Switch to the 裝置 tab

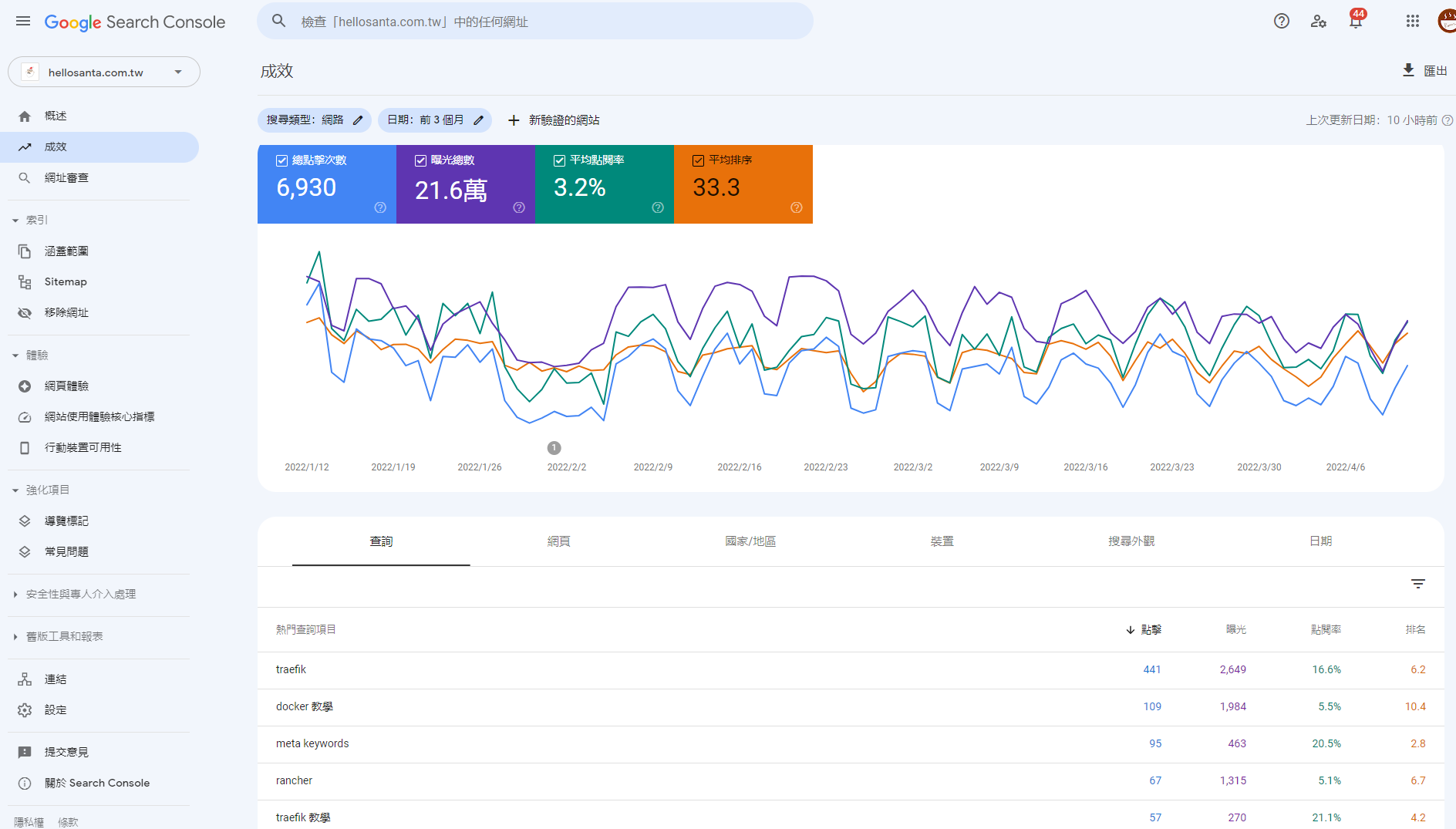coord(942,541)
